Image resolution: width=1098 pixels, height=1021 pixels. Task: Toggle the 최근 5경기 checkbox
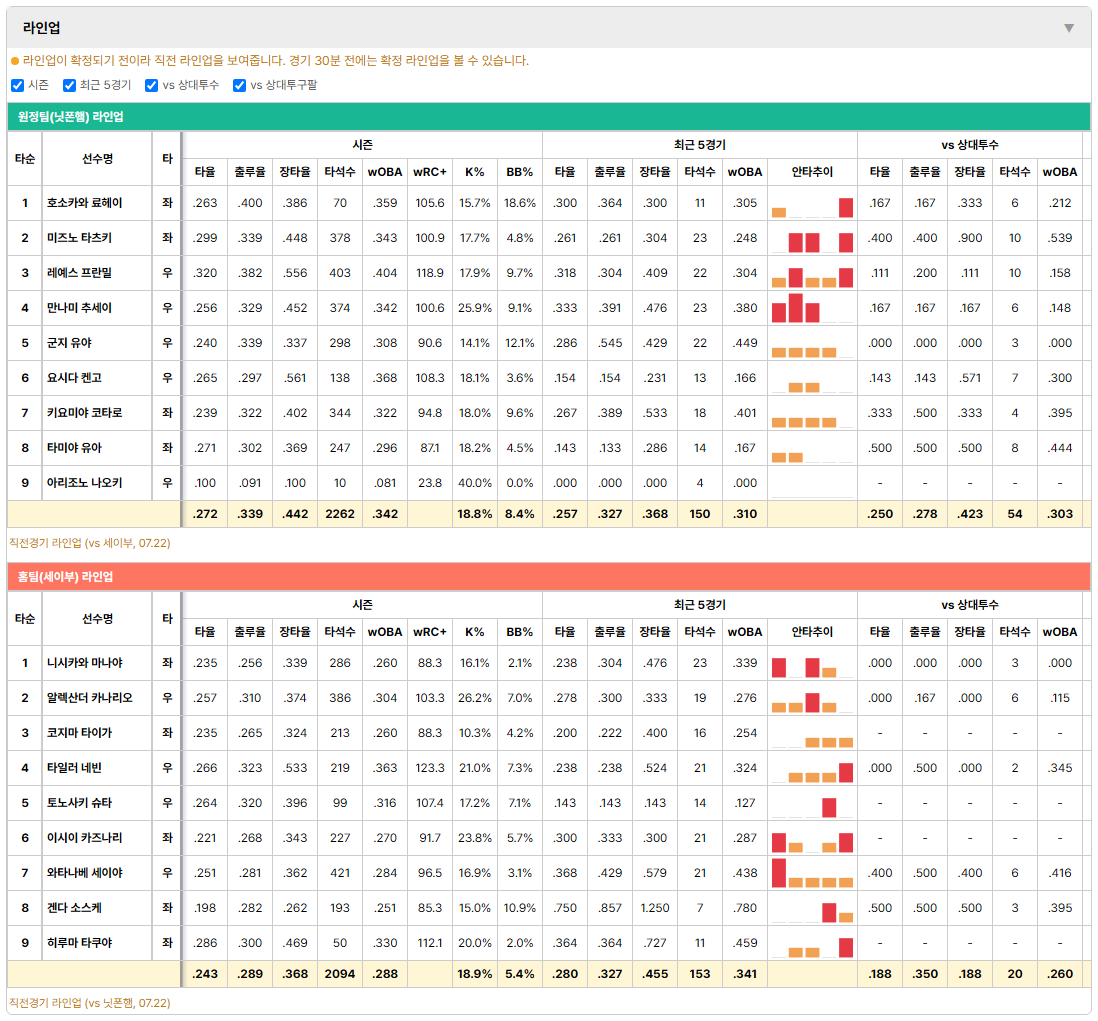(69, 85)
